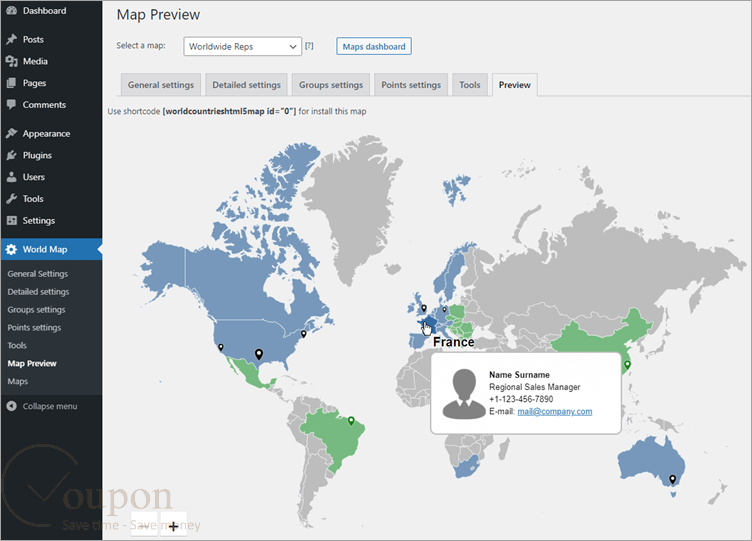Open the Plugins plug icon
This screenshot has width=752, height=541.
pyautogui.click(x=12, y=155)
